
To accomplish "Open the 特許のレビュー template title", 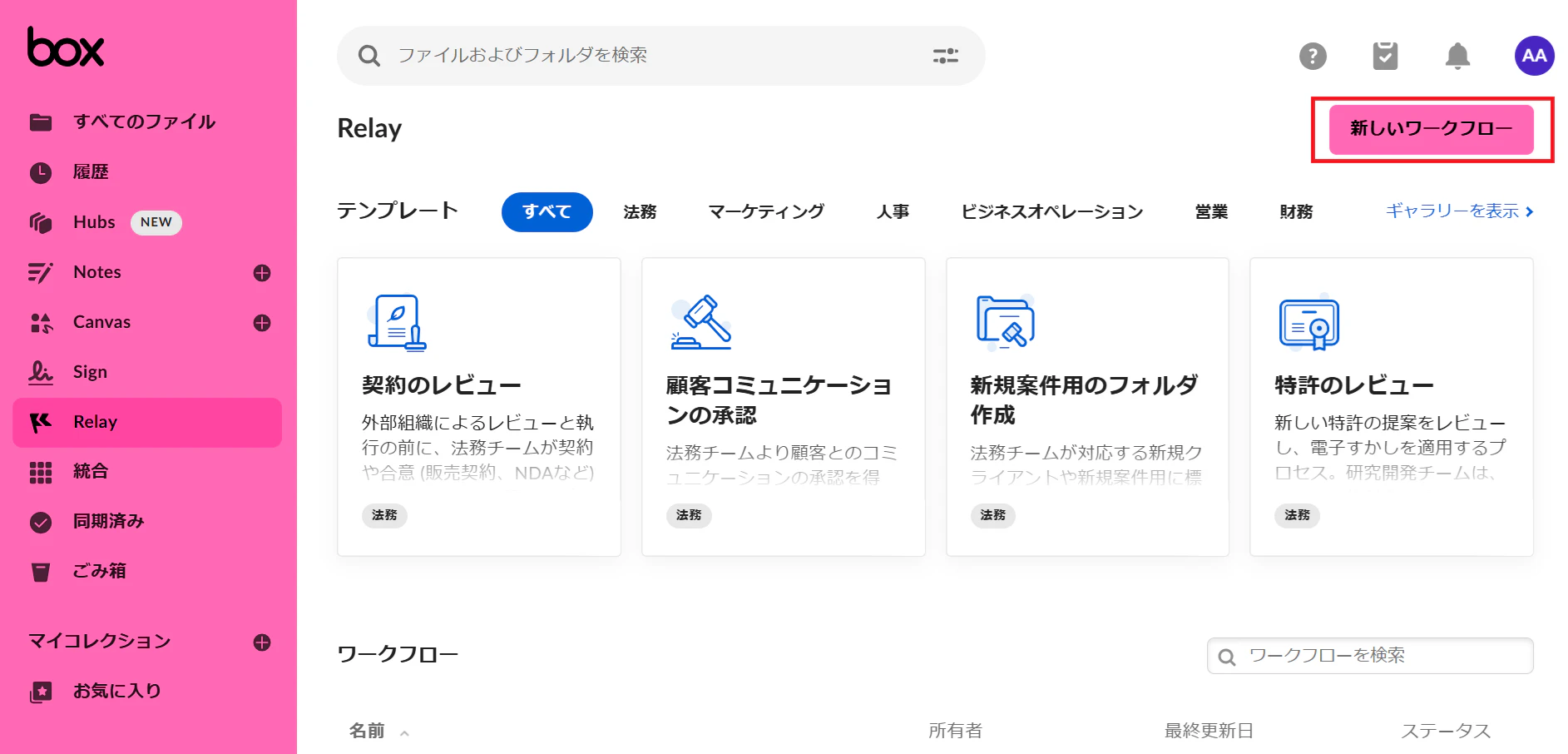I will point(1354,385).
